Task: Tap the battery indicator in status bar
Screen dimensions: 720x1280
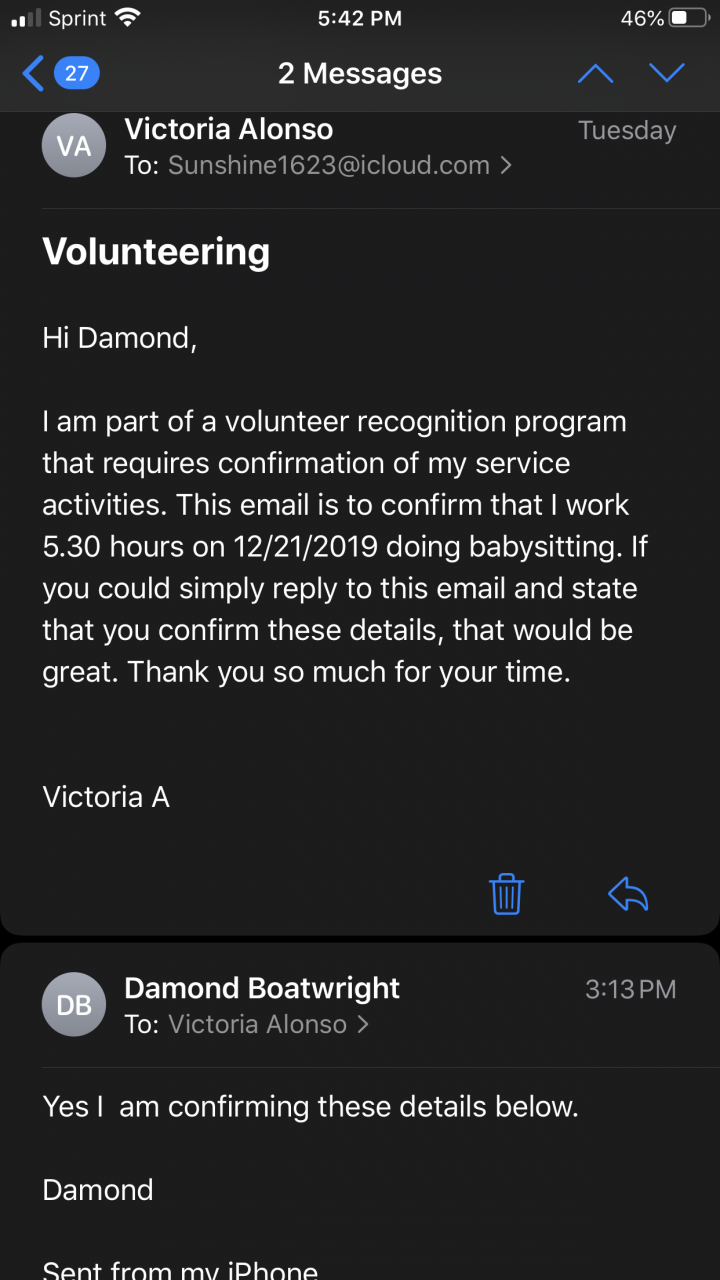Action: pos(690,18)
